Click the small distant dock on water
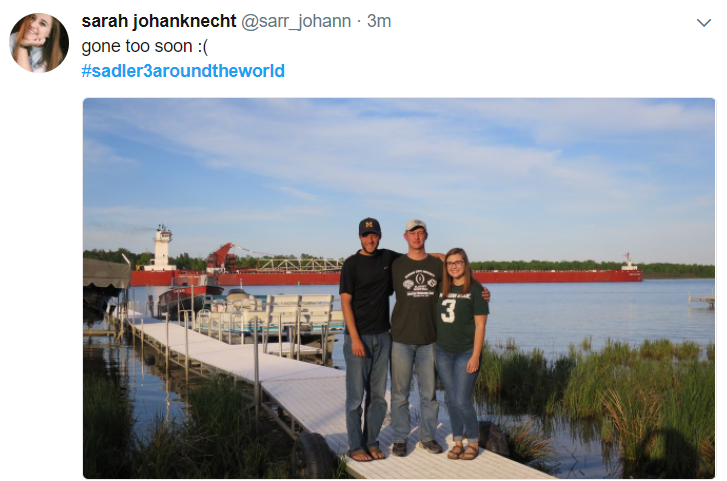The image size is (727, 481). click(x=701, y=301)
